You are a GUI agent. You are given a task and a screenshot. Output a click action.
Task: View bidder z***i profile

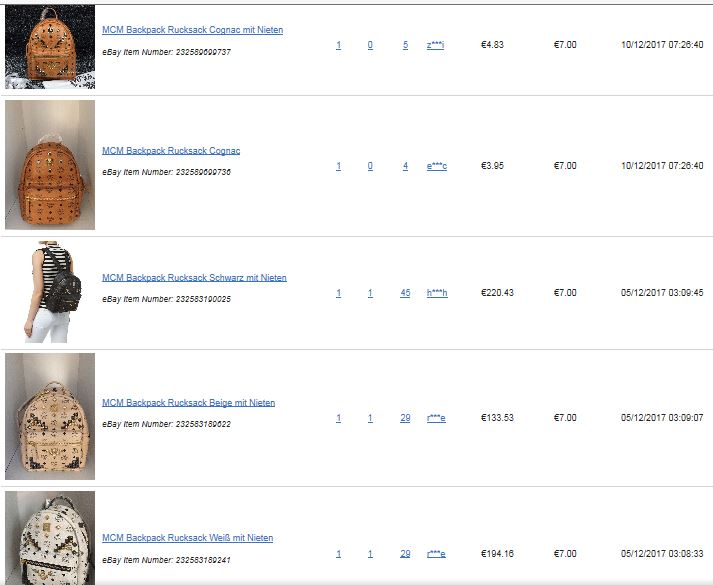(x=435, y=45)
